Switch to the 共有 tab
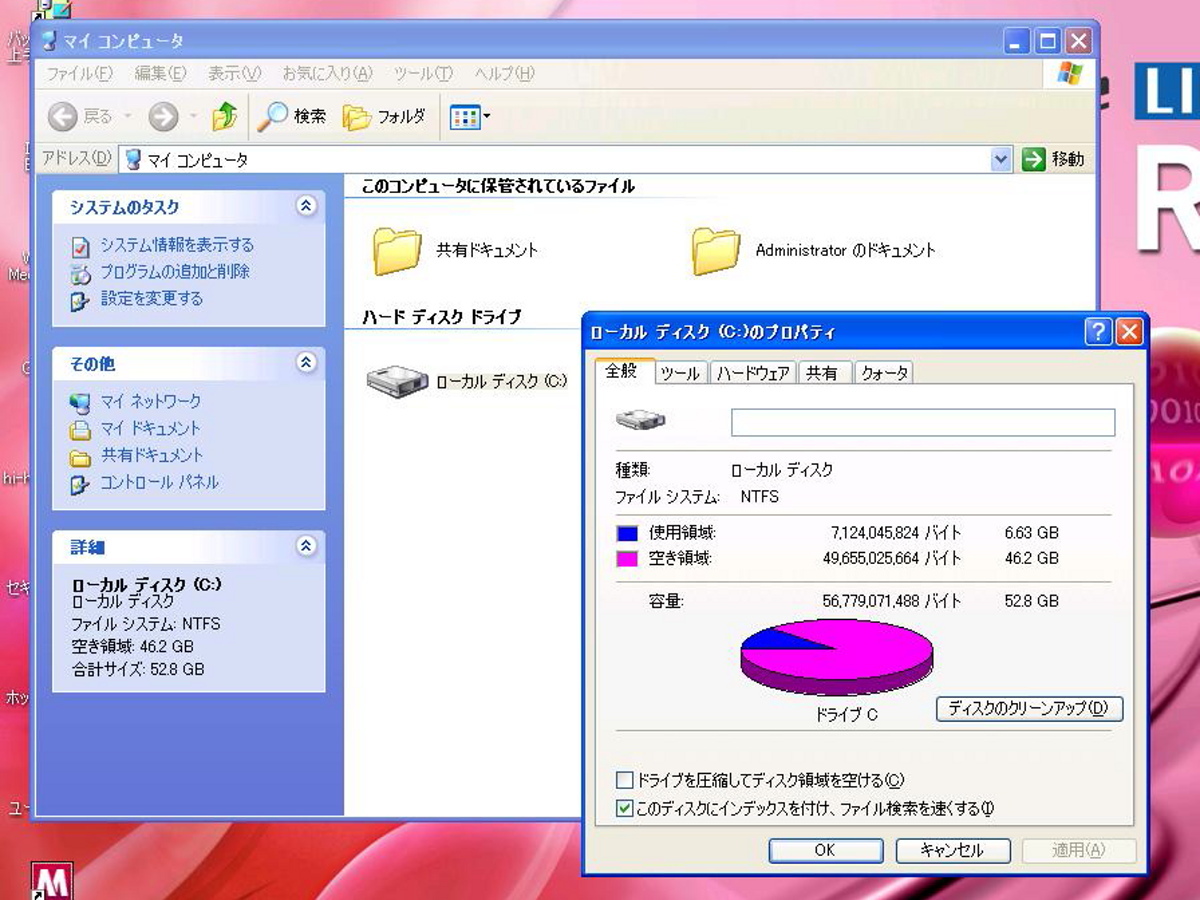 pos(823,373)
